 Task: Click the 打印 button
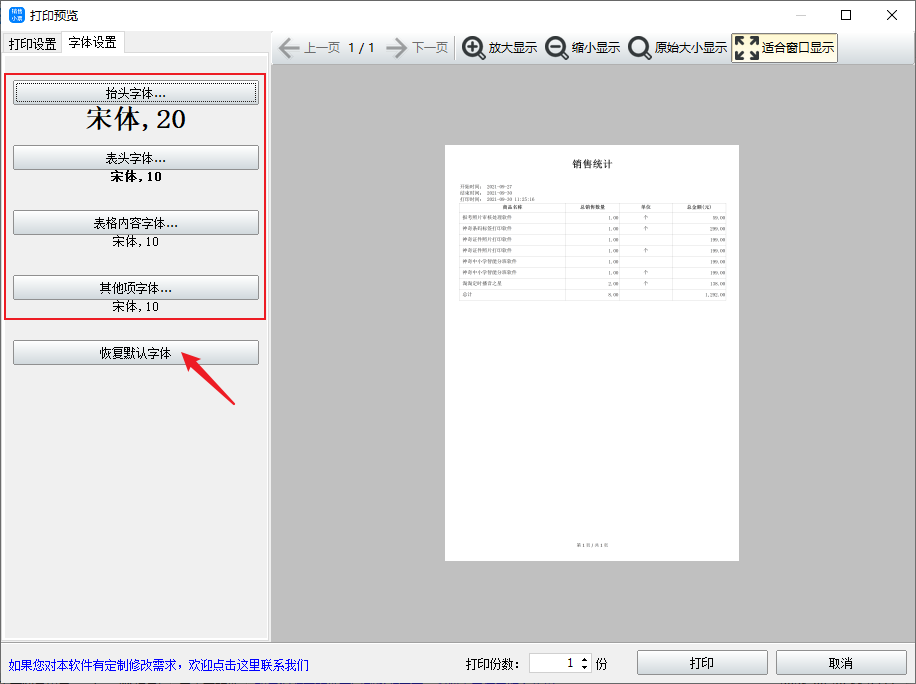tap(702, 663)
